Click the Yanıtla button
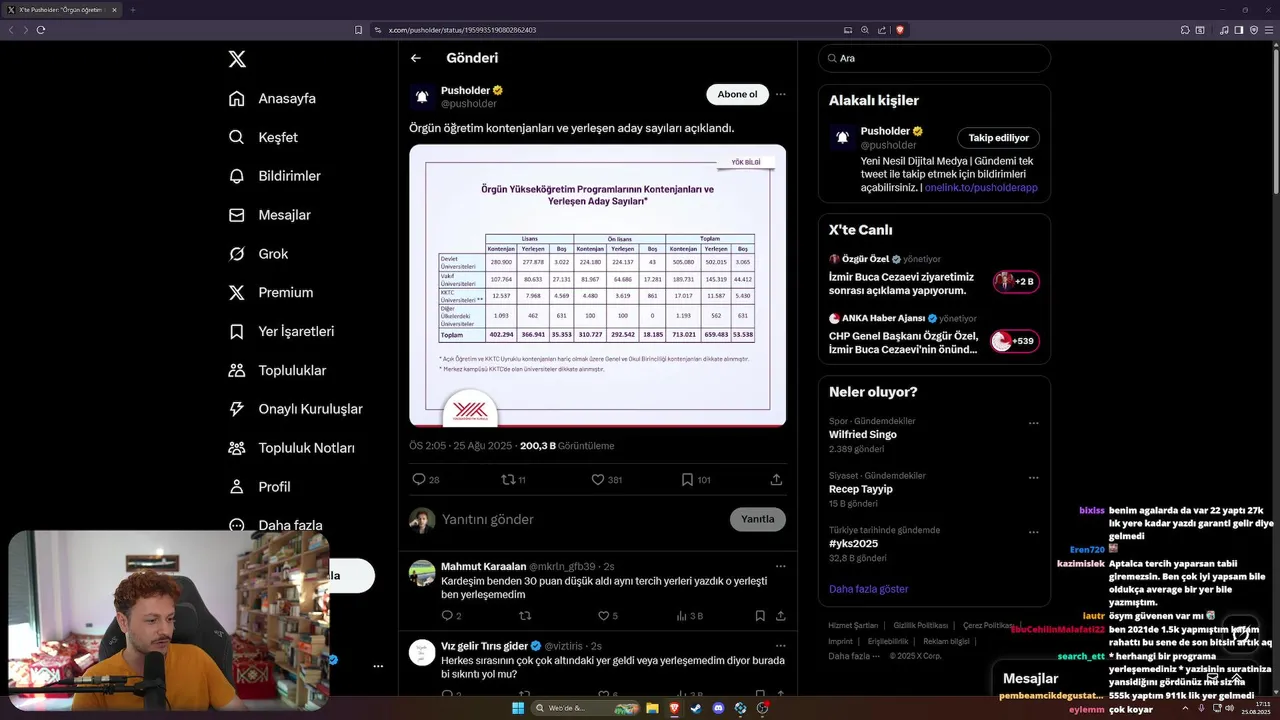The image size is (1280, 720). point(758,519)
